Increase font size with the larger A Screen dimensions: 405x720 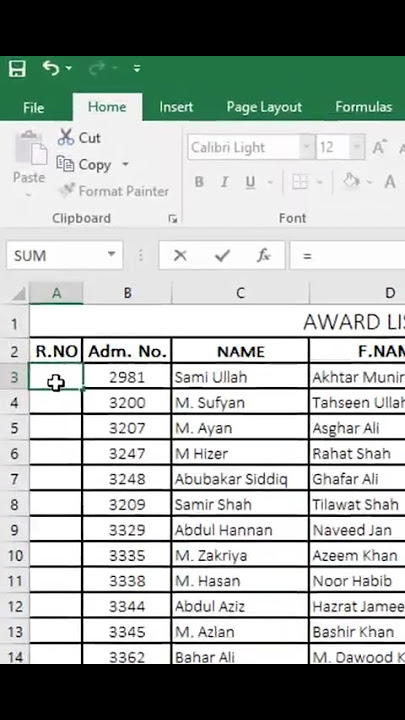379,147
